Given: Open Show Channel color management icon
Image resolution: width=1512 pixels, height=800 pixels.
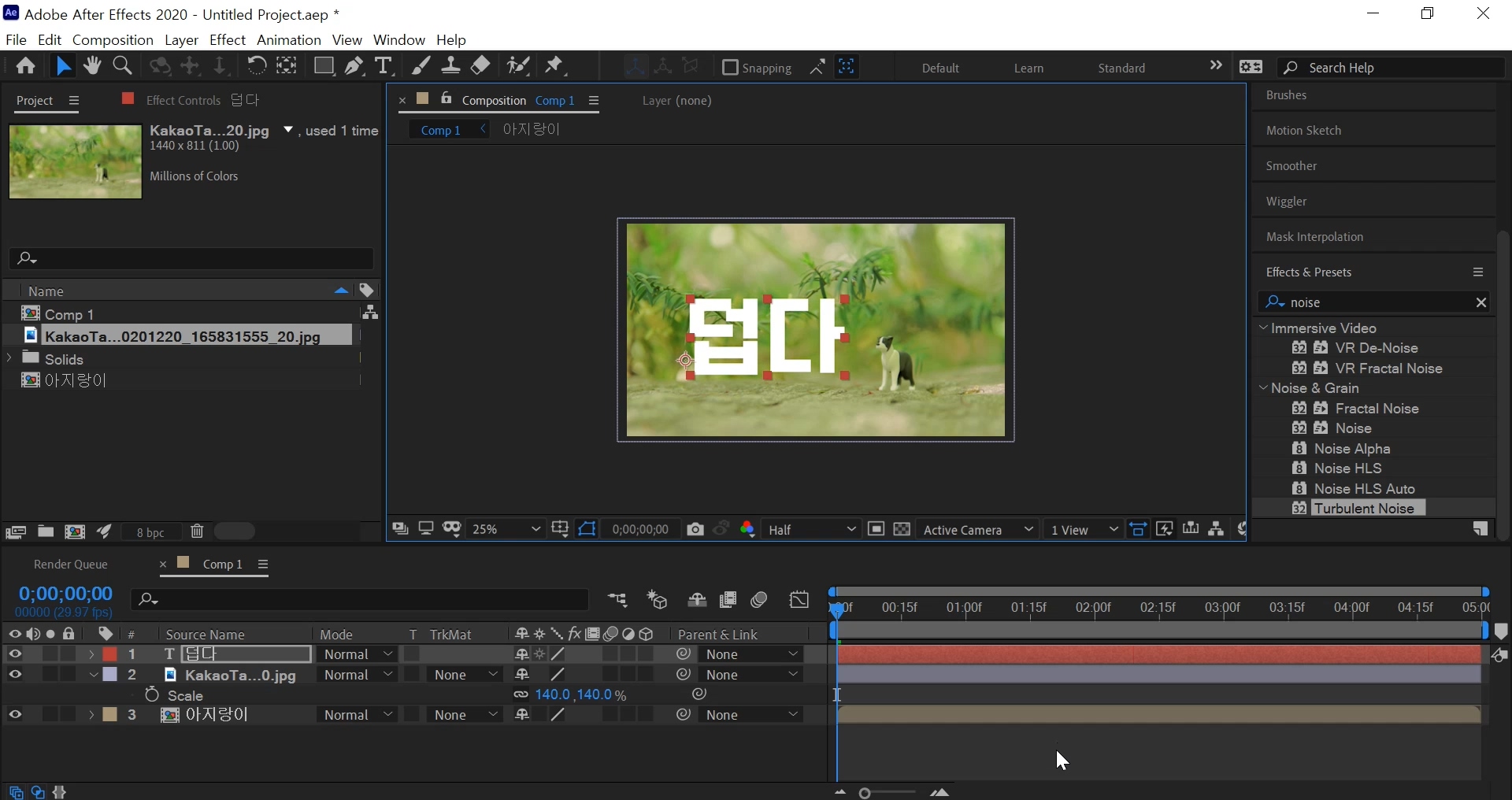Looking at the screenshot, I should 747,530.
